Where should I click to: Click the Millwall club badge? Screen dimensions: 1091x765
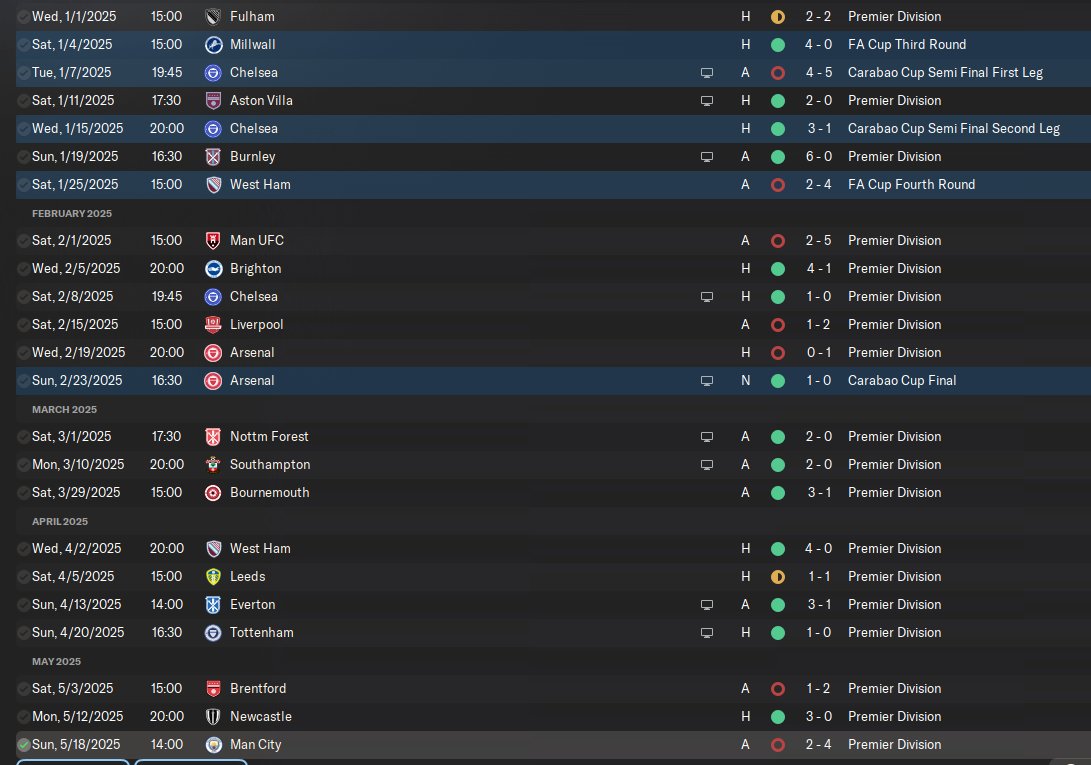213,45
